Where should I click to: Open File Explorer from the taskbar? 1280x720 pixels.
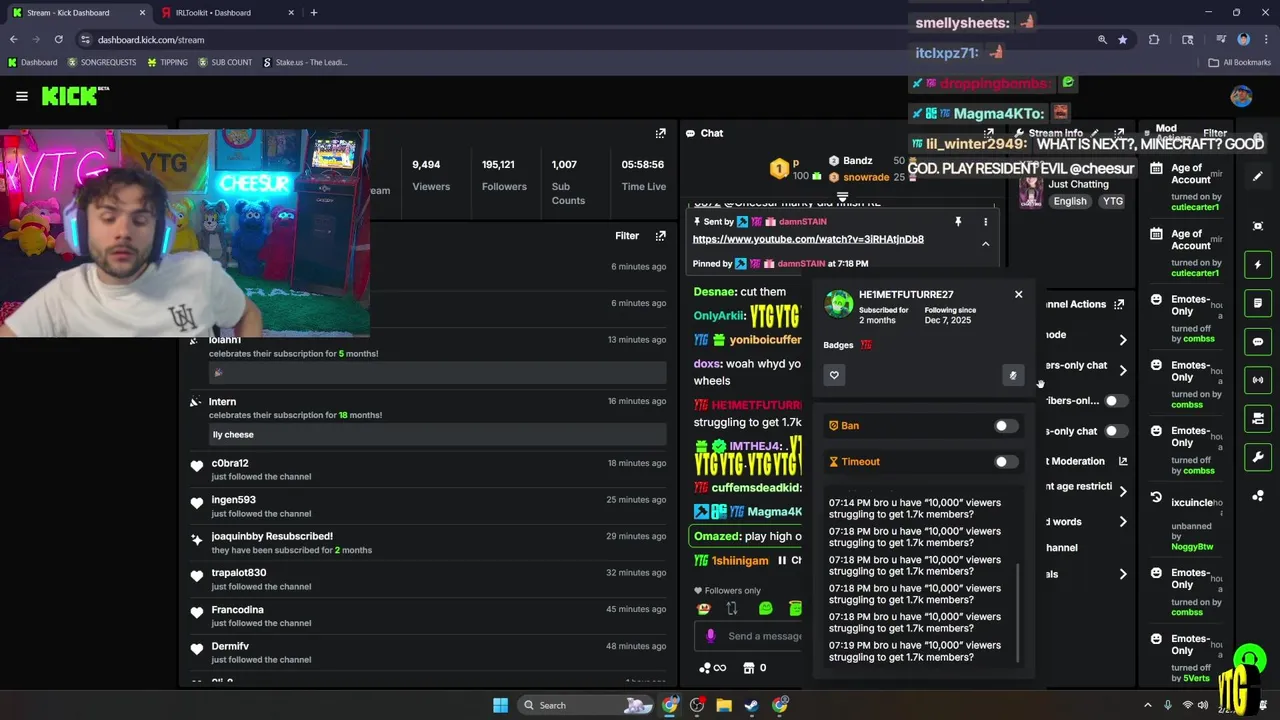click(724, 705)
